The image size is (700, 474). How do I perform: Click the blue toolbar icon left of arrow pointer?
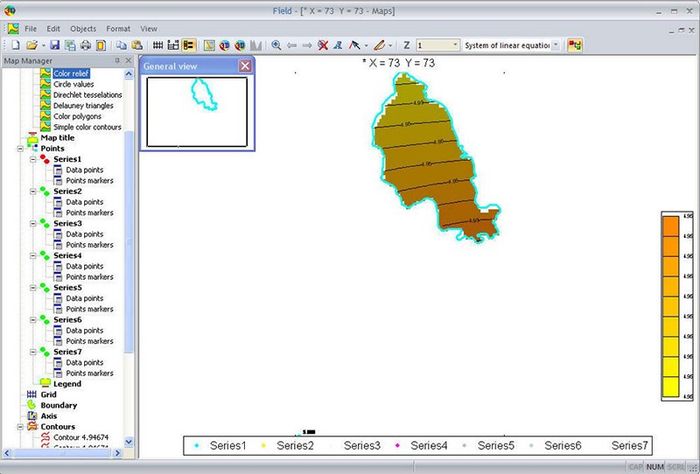(x=338, y=45)
